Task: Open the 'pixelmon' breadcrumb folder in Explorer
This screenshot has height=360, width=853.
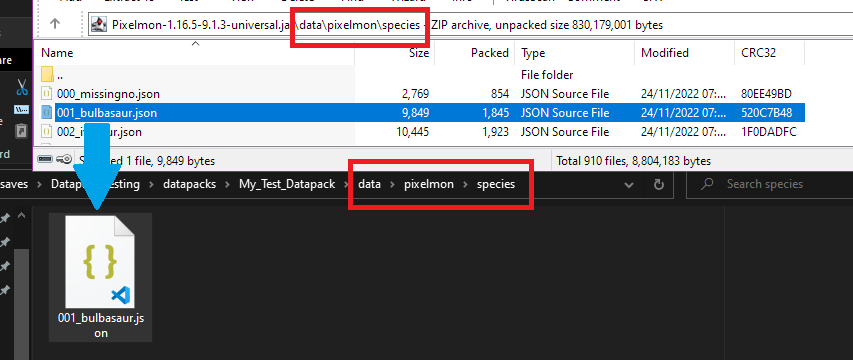Action: tap(429, 184)
